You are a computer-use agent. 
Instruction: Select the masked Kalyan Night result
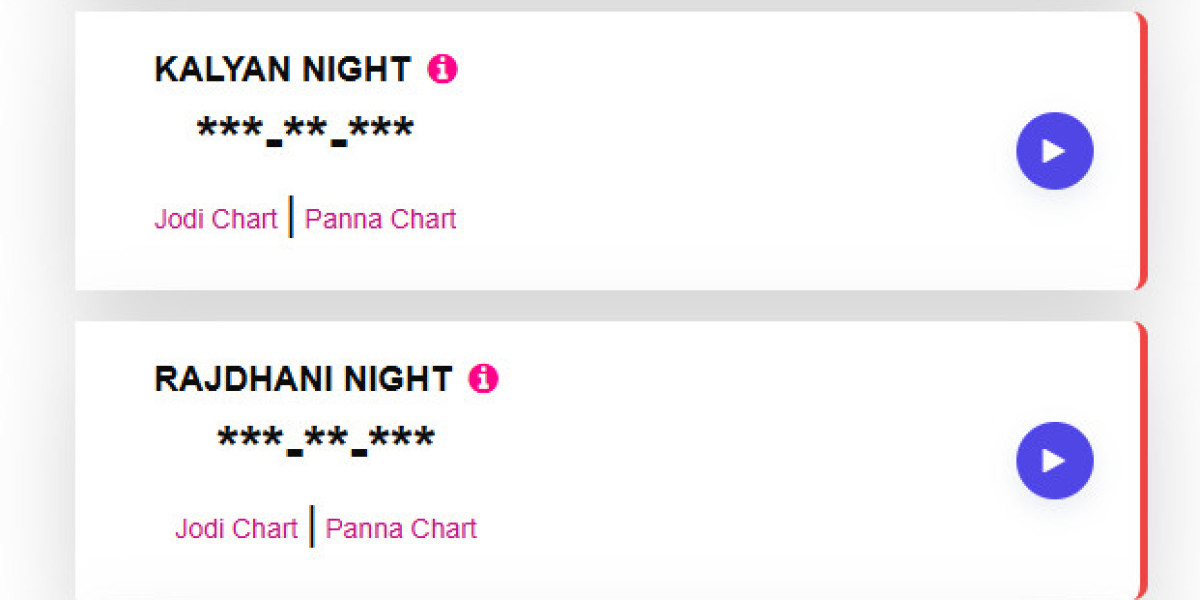point(305,131)
